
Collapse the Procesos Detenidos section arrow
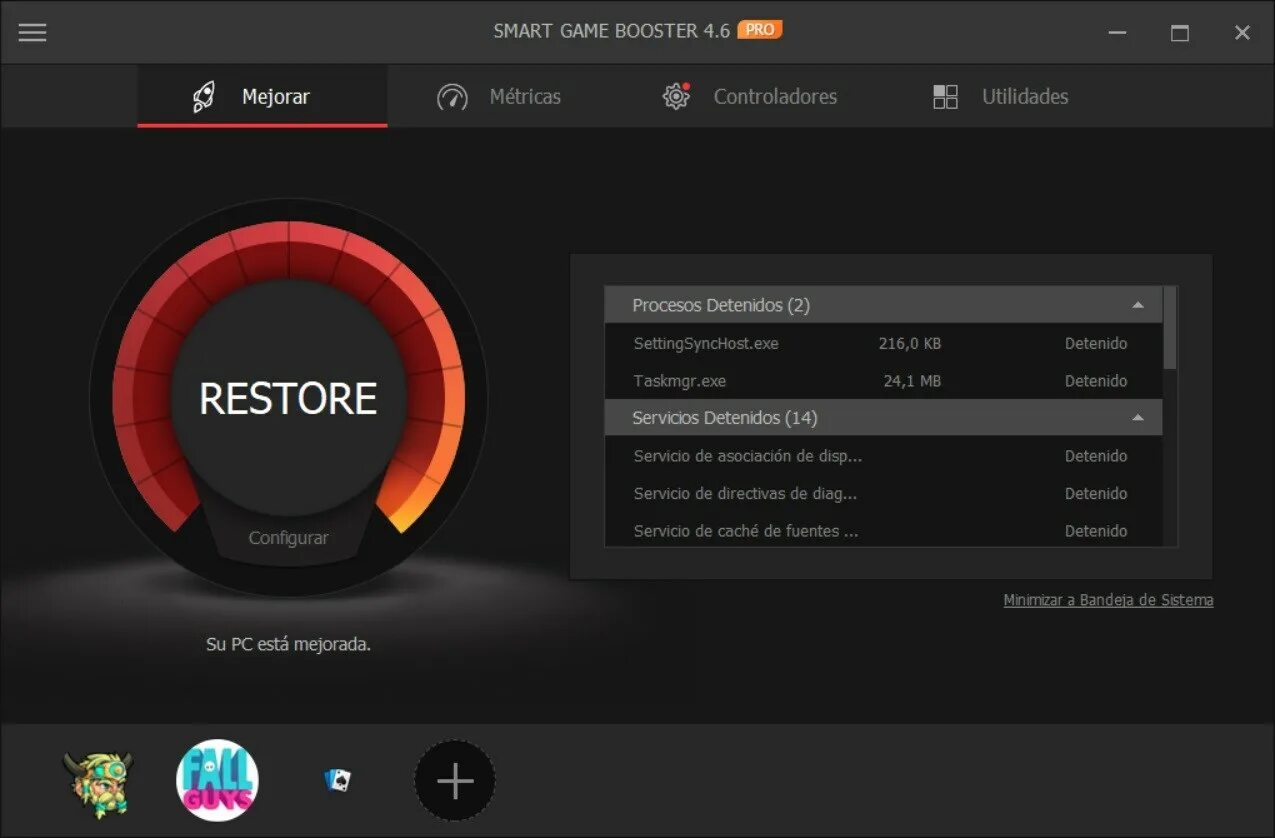[x=1137, y=305]
